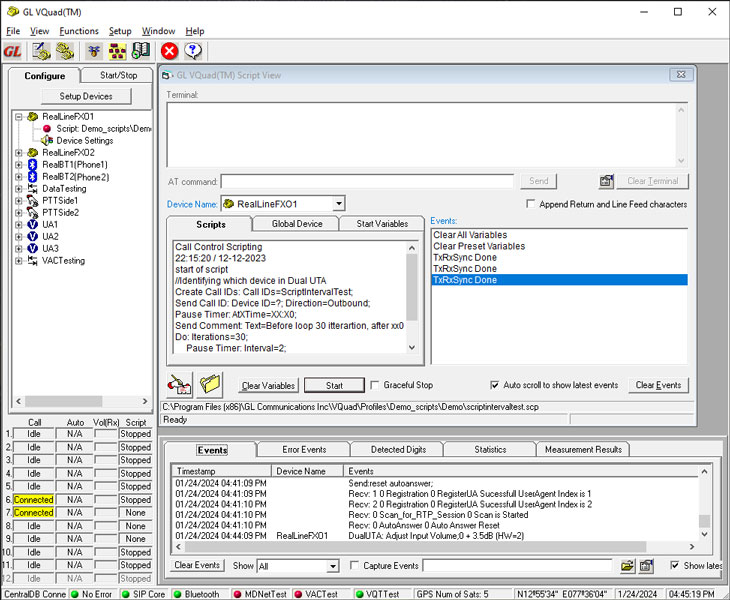Close the Script View window
The width and height of the screenshot is (730, 600).
point(681,74)
